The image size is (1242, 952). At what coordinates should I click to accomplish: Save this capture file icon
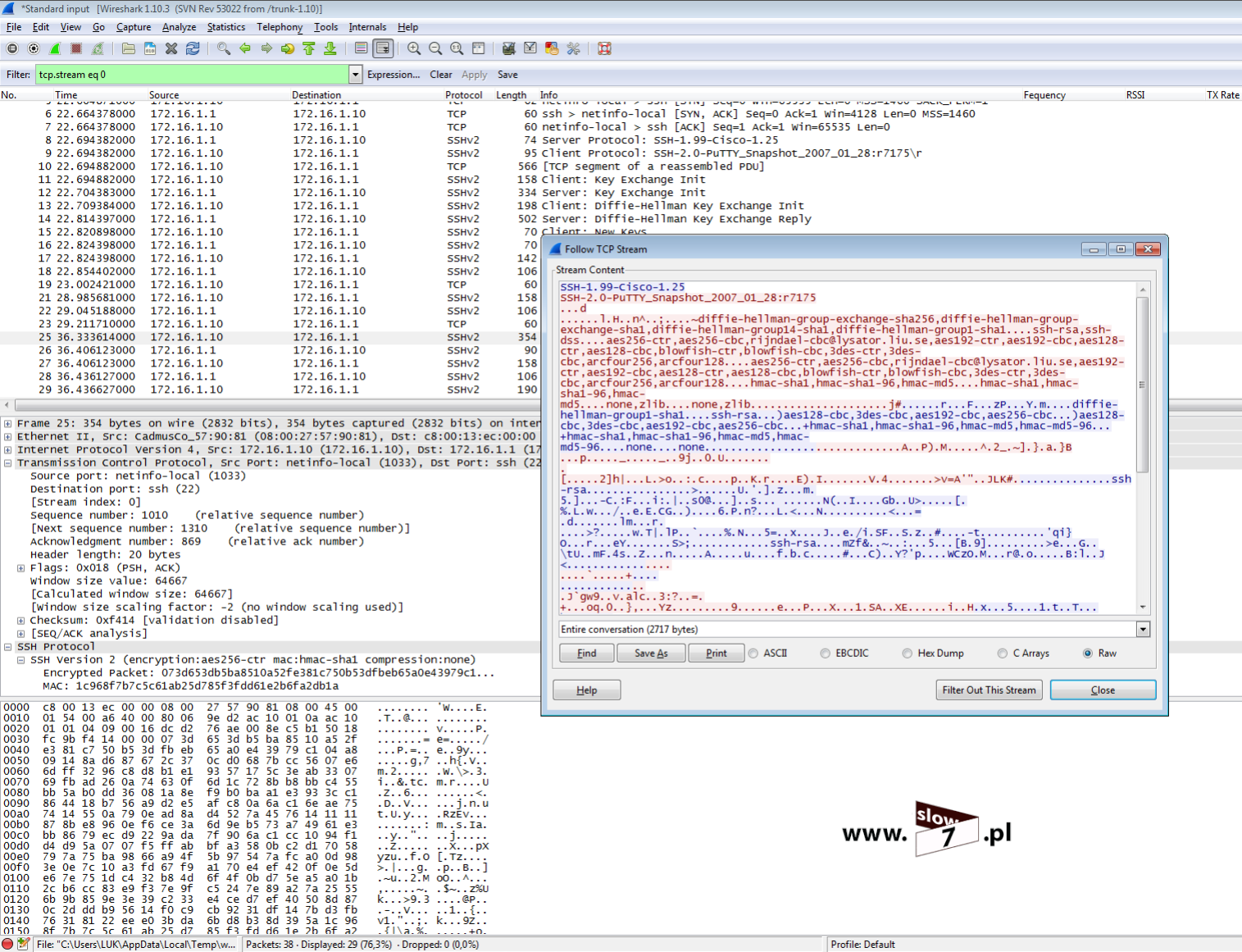coord(150,48)
